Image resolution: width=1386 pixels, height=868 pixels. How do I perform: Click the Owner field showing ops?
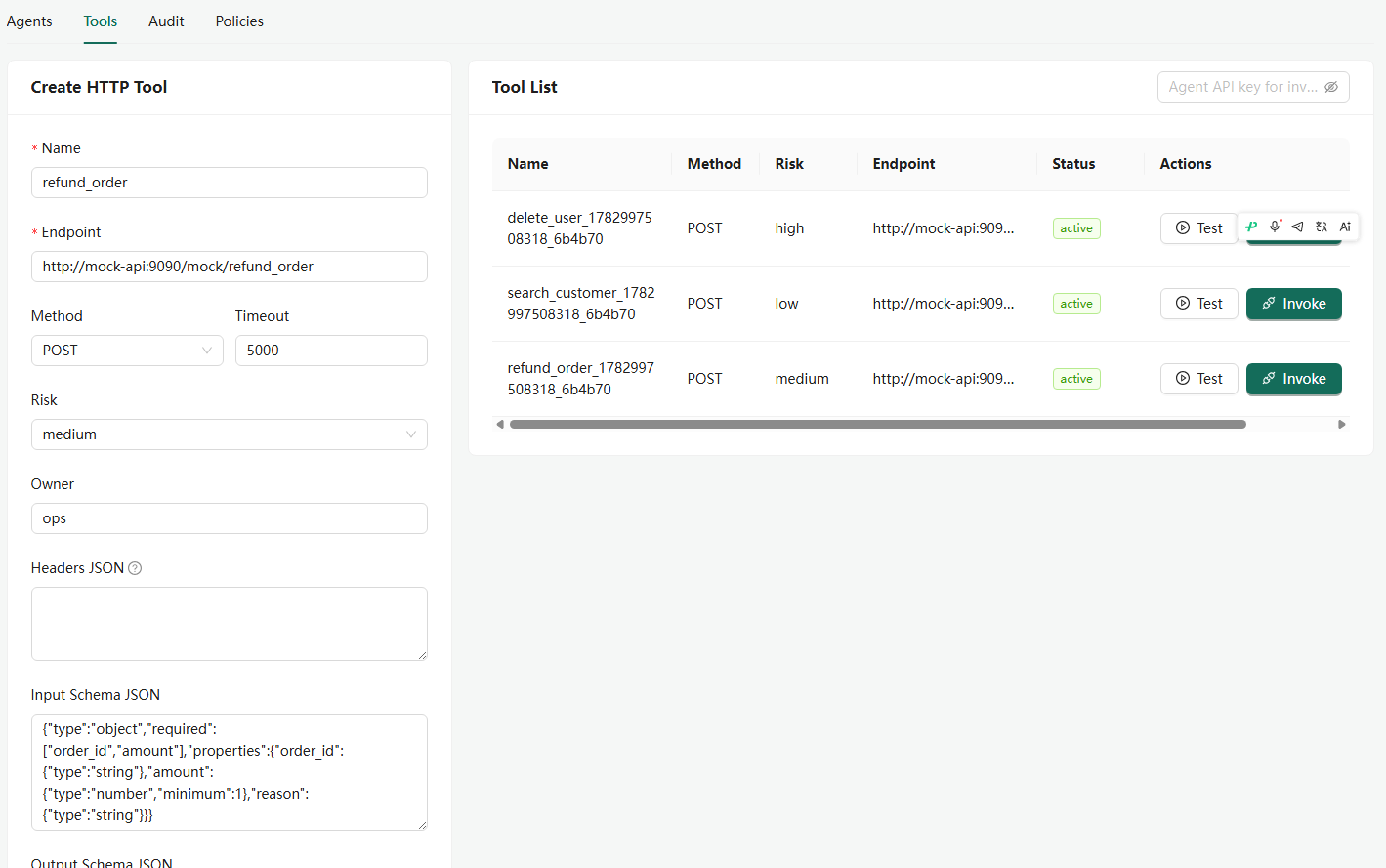pyautogui.click(x=230, y=518)
